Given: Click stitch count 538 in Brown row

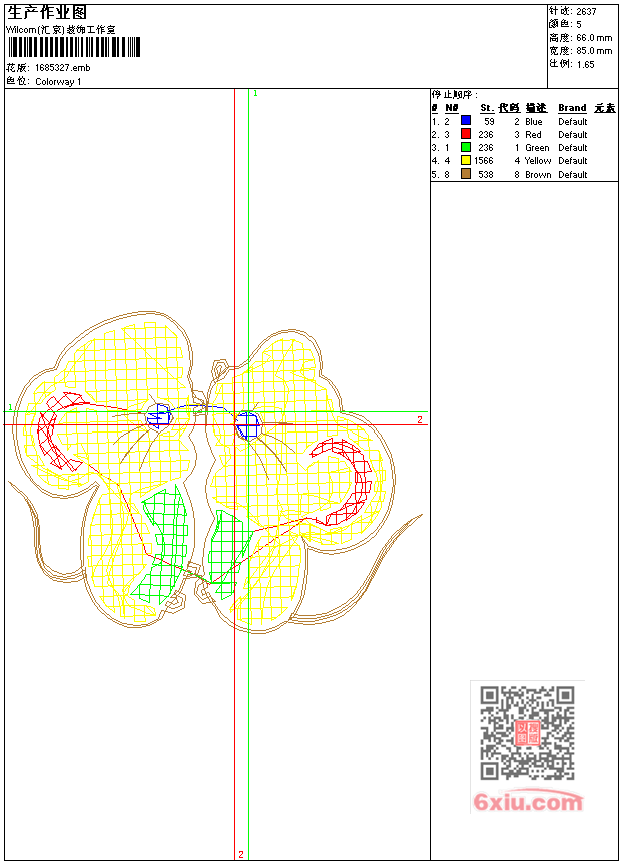Looking at the screenshot, I should [486, 175].
